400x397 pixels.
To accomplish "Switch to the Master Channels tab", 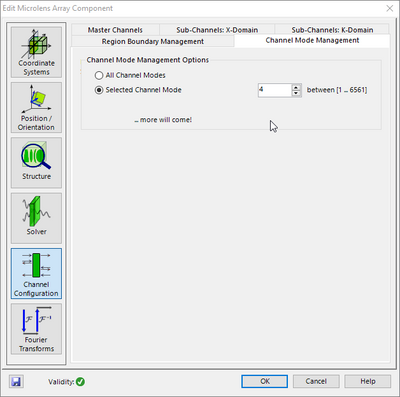I will click(x=115, y=30).
